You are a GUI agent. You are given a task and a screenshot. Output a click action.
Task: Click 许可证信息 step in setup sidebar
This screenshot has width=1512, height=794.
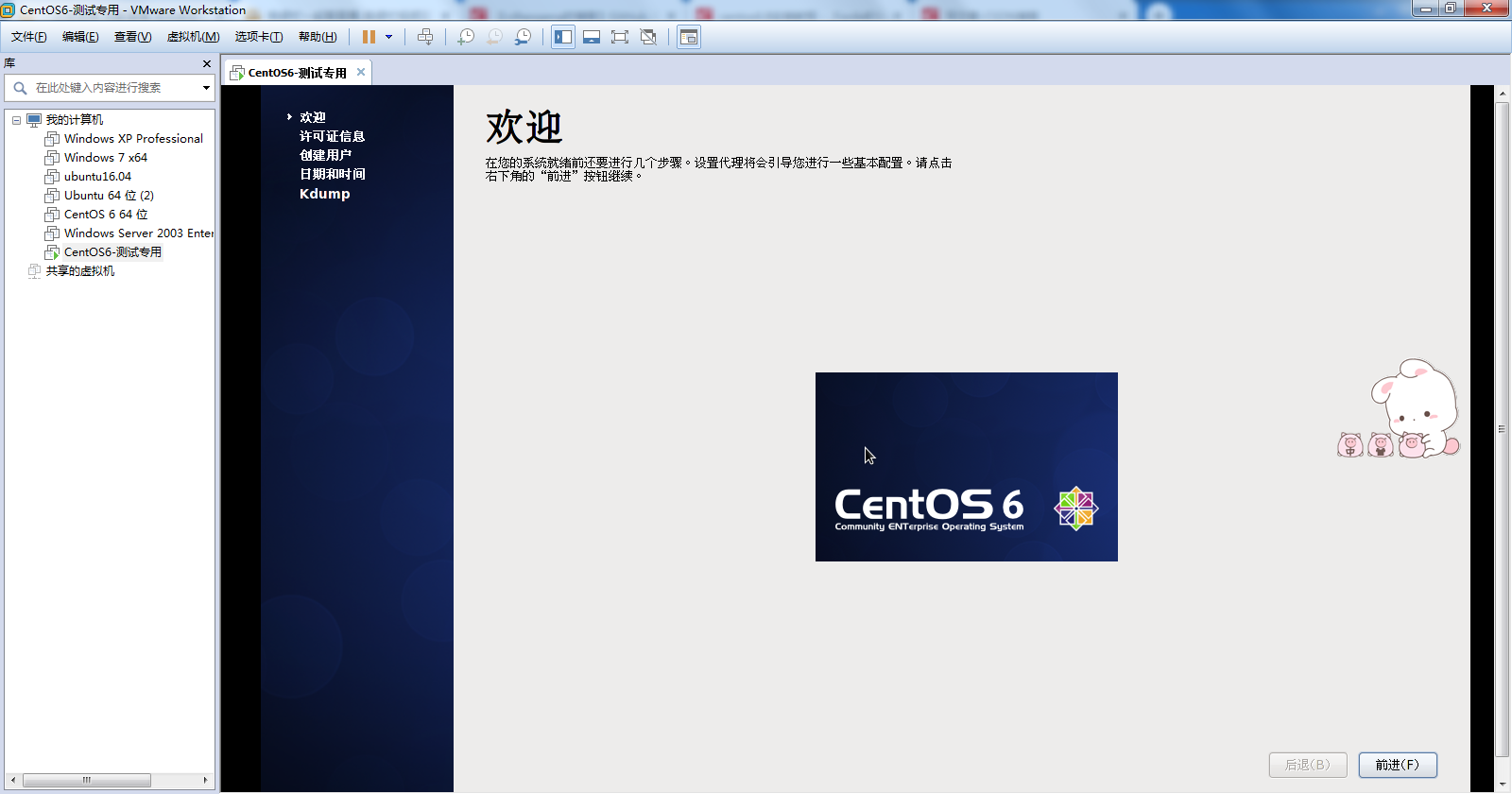coord(332,136)
